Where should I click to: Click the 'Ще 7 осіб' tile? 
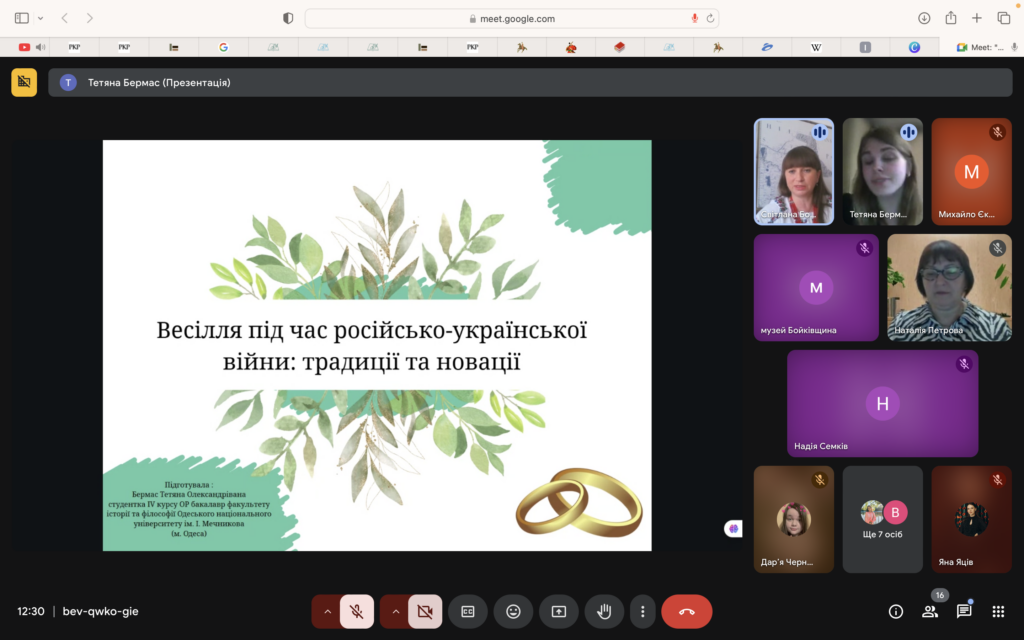pos(882,519)
